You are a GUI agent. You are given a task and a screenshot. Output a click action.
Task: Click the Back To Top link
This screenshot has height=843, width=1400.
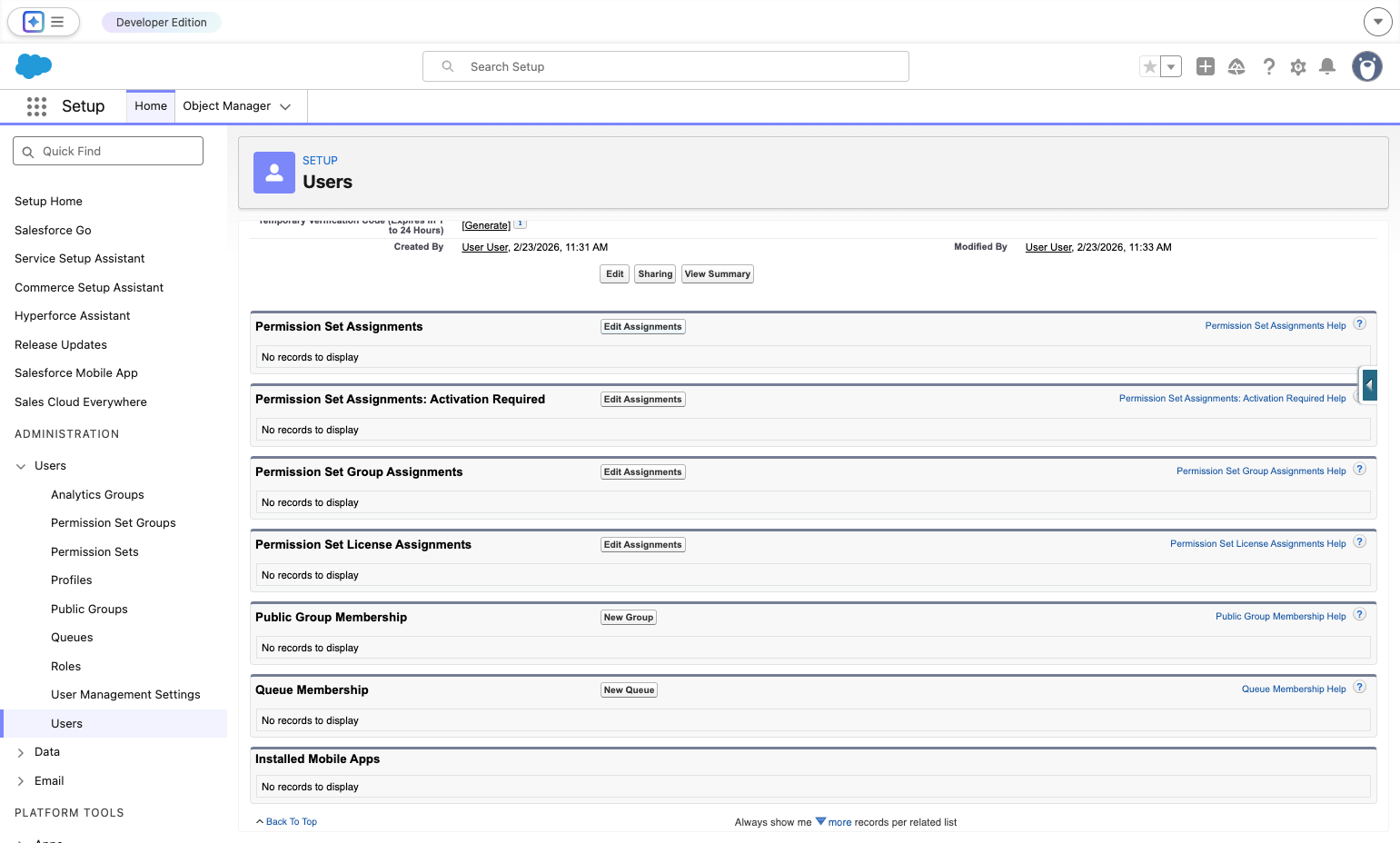[x=292, y=822]
